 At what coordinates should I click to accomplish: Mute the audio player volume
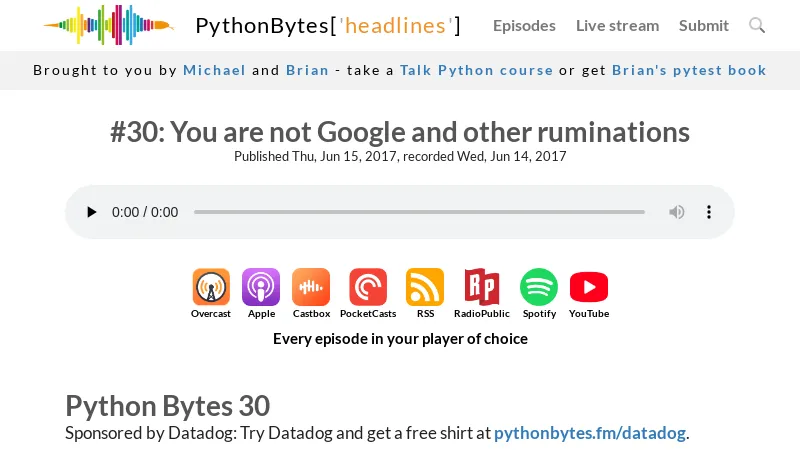tap(677, 212)
